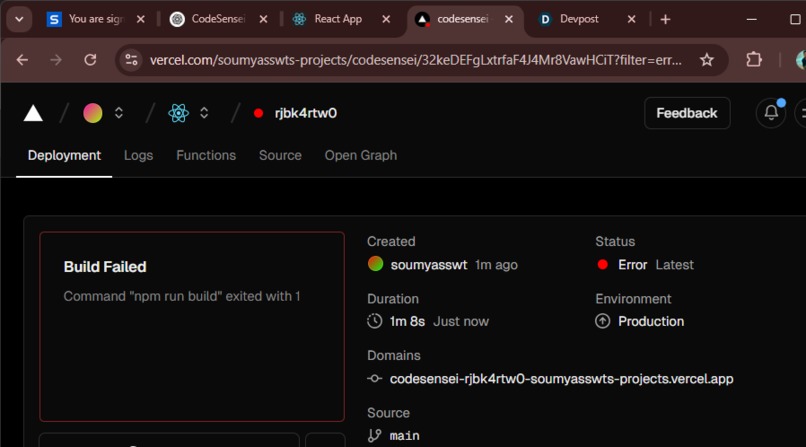This screenshot has height=447, width=806.
Task: Click the red error dot beside rjbk4rtw0
Action: [x=259, y=113]
